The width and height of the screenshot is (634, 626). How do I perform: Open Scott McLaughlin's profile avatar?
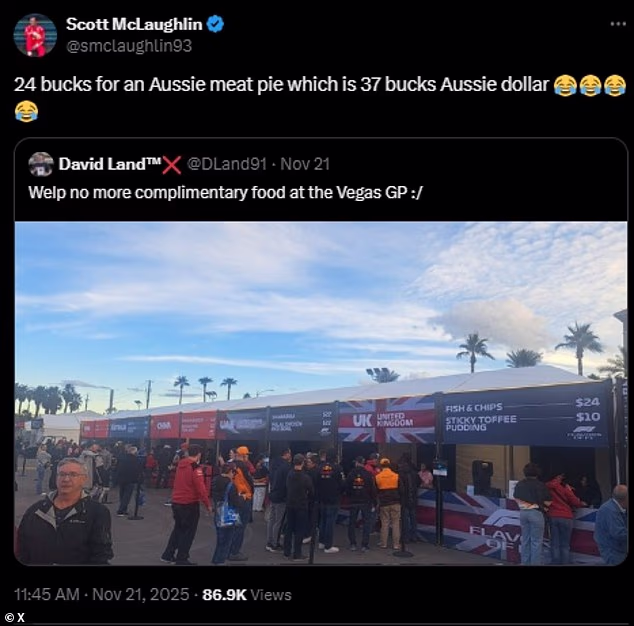pos(35,35)
